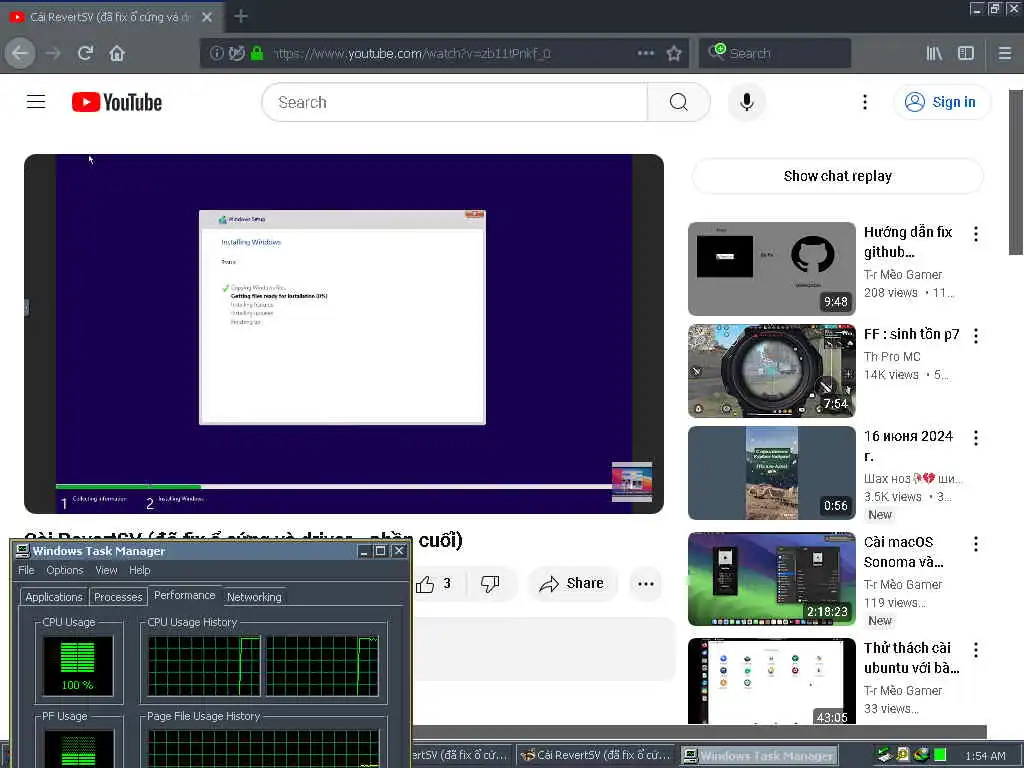
Task: Open options for FF : sinh tồn p7
Action: (976, 336)
